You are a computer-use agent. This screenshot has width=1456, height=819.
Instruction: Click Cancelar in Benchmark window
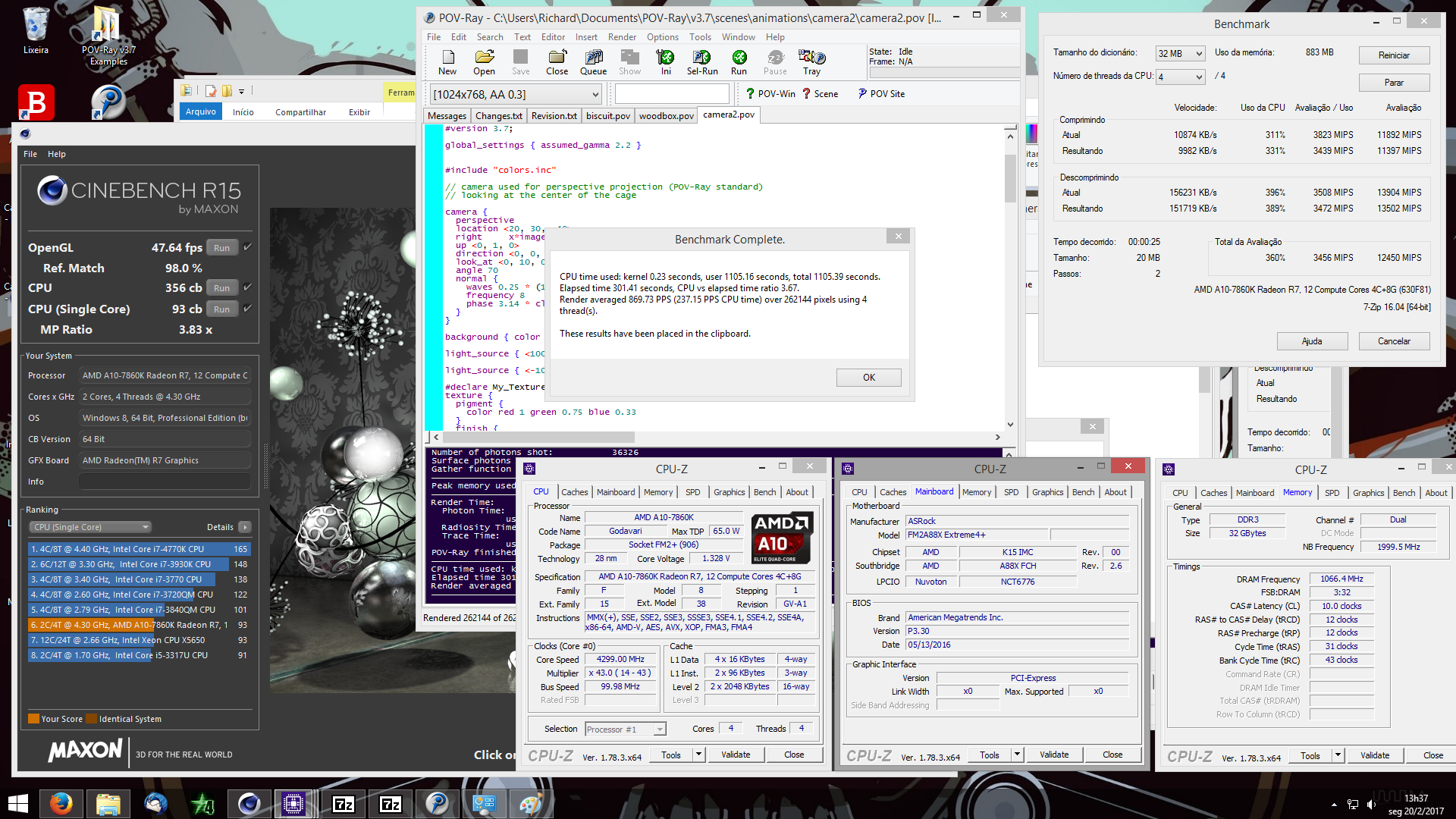[x=1394, y=341]
